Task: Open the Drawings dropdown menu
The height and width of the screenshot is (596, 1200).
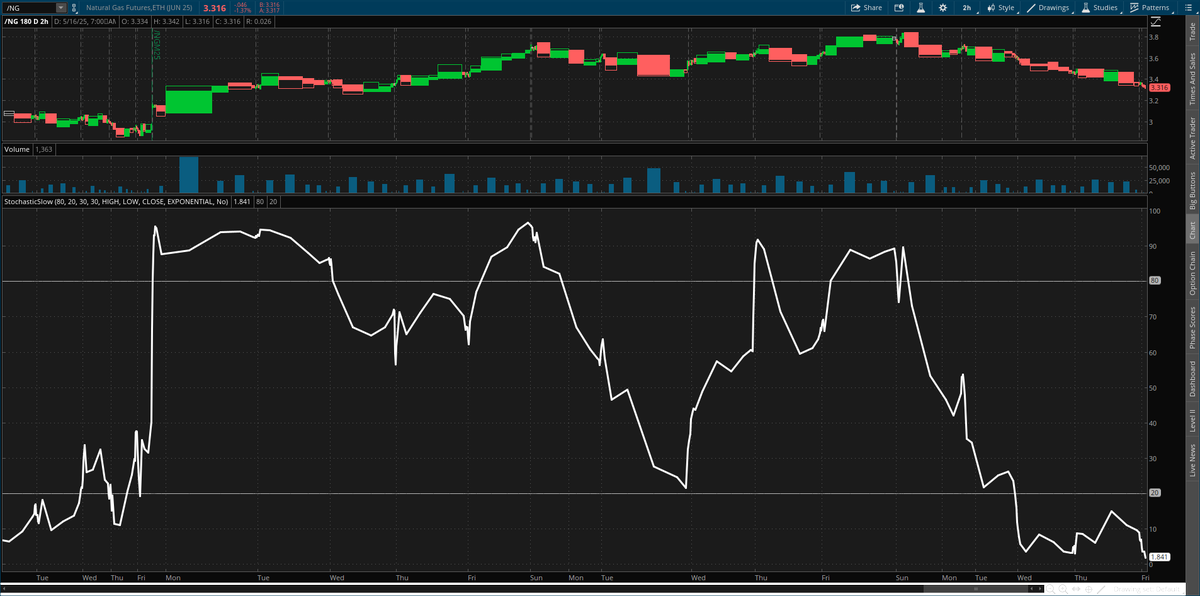Action: 1049,7
